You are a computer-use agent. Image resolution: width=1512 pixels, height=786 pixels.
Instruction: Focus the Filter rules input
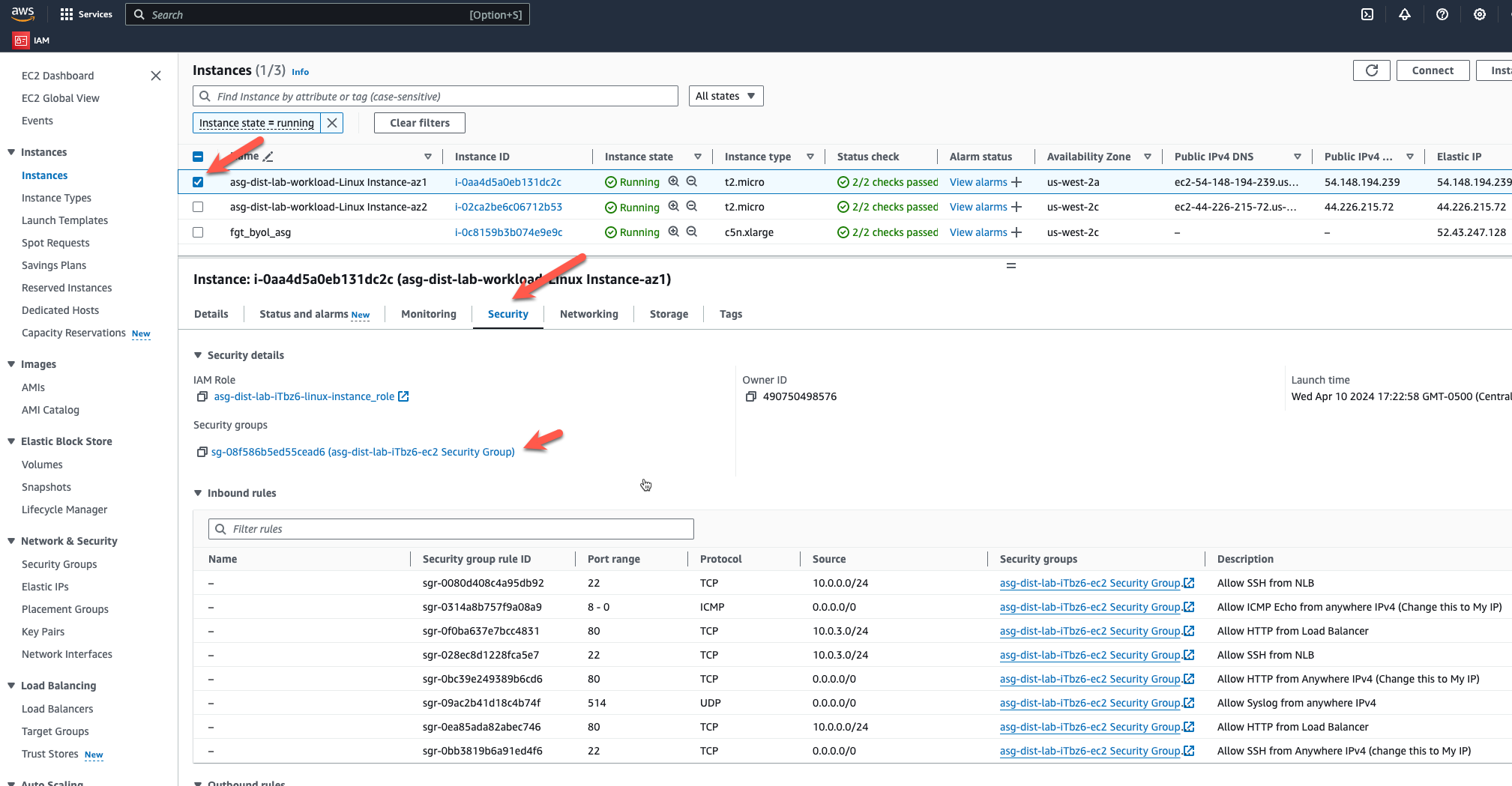451,529
